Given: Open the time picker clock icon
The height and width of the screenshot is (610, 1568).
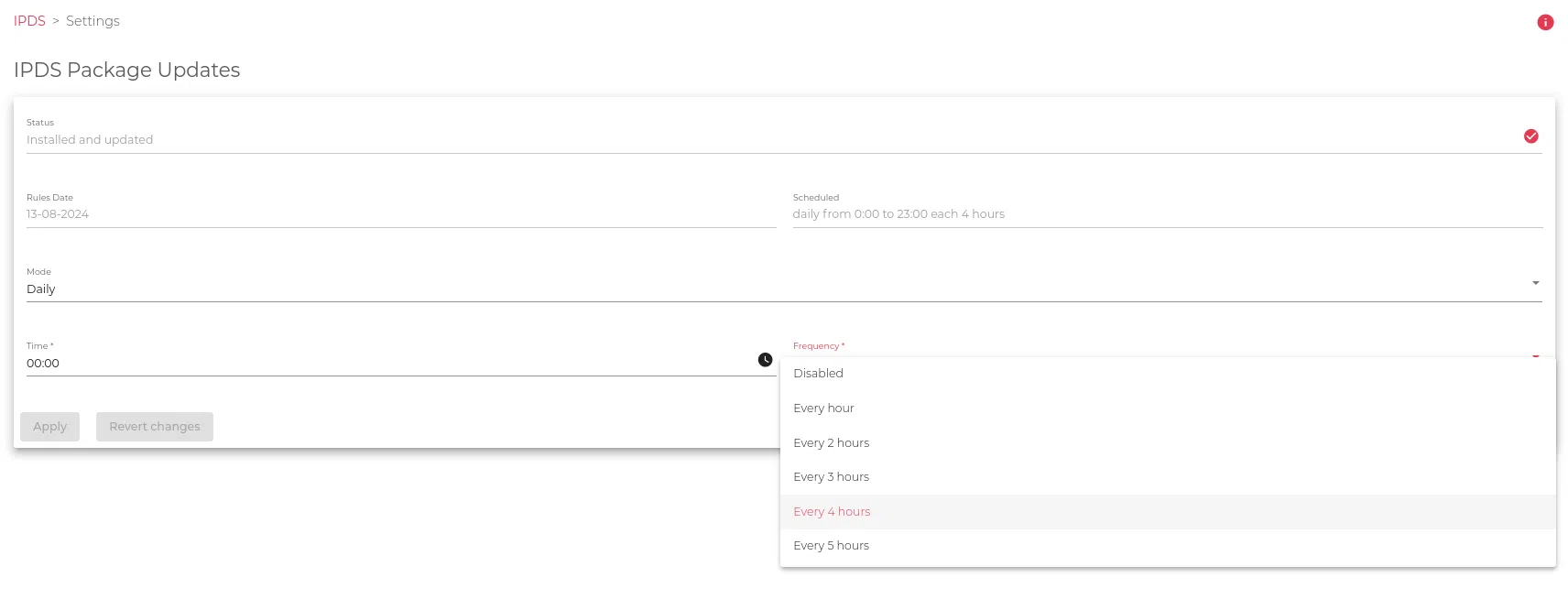Looking at the screenshot, I should 765,360.
